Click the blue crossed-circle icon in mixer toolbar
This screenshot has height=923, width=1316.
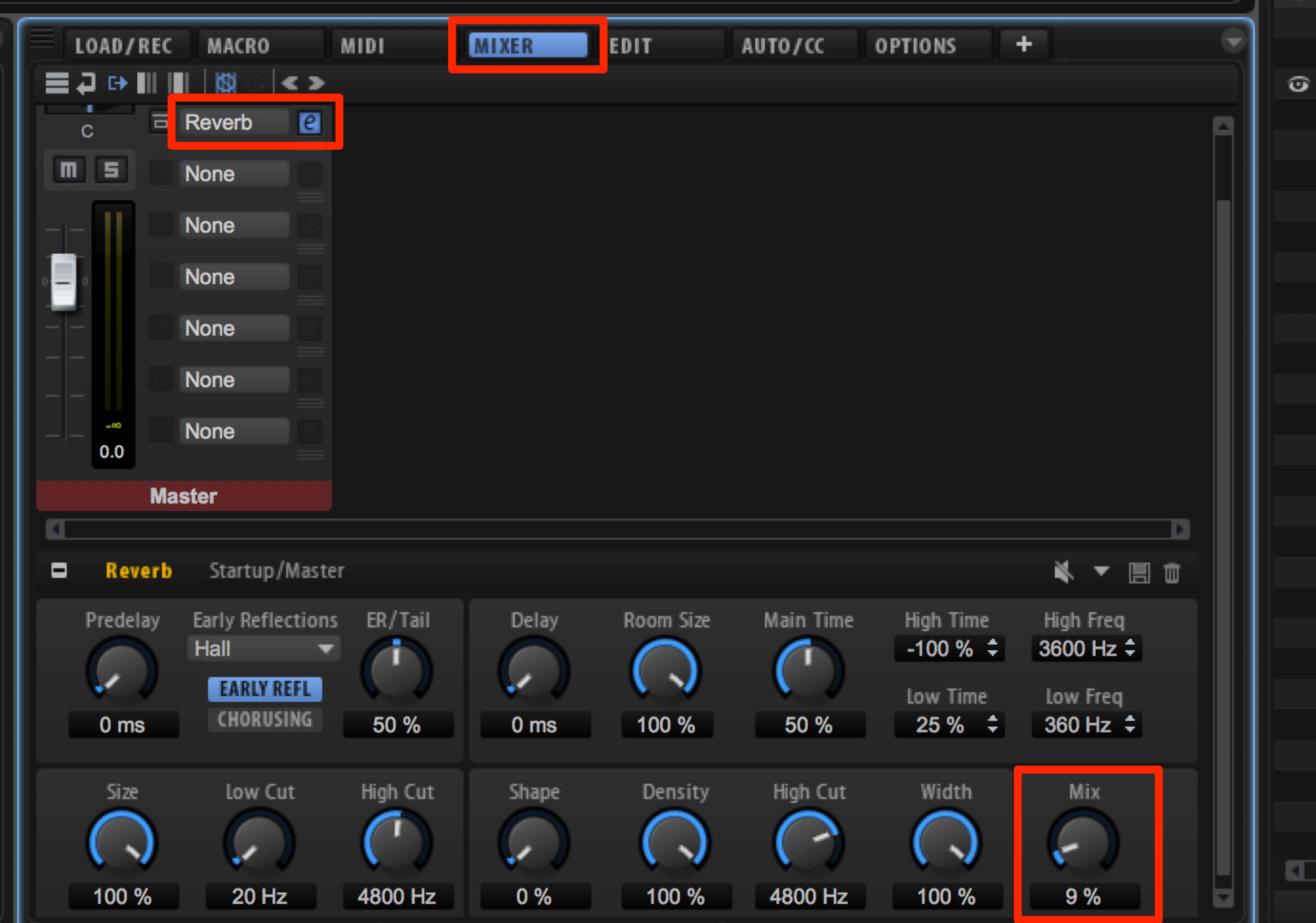pos(226,83)
